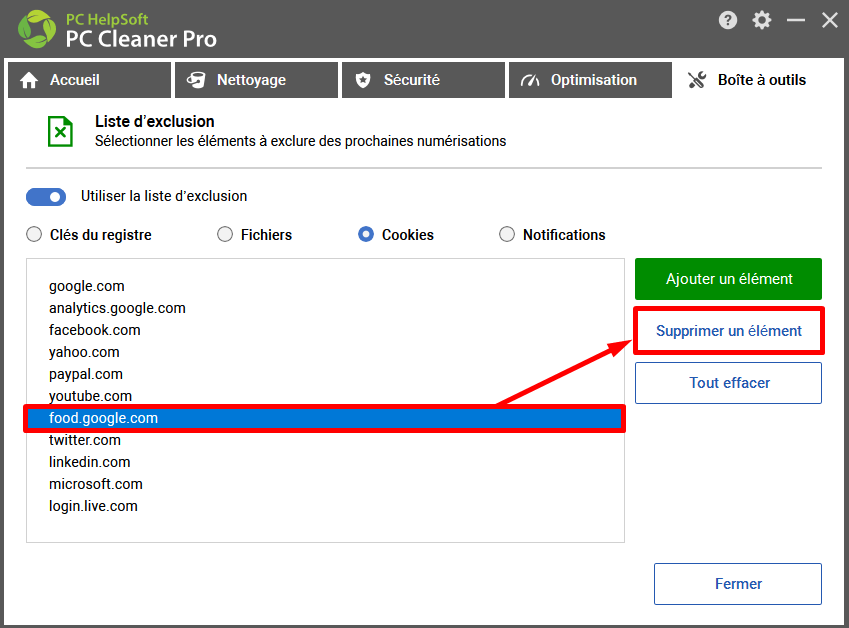This screenshot has height=628, width=849.
Task: Click the green exclusion list document icon
Action: pyautogui.click(x=60, y=132)
